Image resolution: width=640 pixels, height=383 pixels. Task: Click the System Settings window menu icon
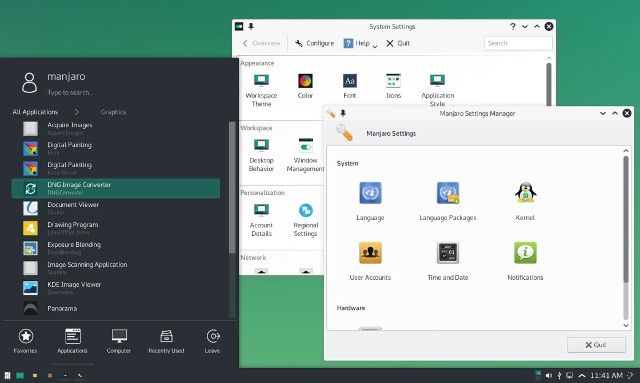(x=239, y=27)
